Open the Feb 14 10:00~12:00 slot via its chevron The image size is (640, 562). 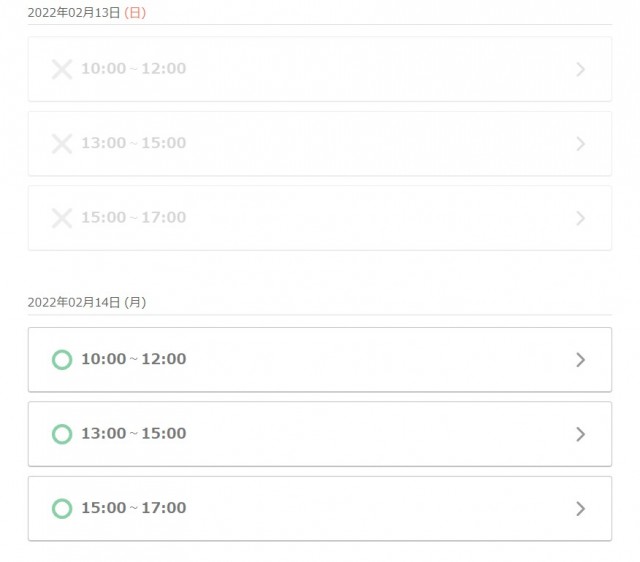coord(580,359)
